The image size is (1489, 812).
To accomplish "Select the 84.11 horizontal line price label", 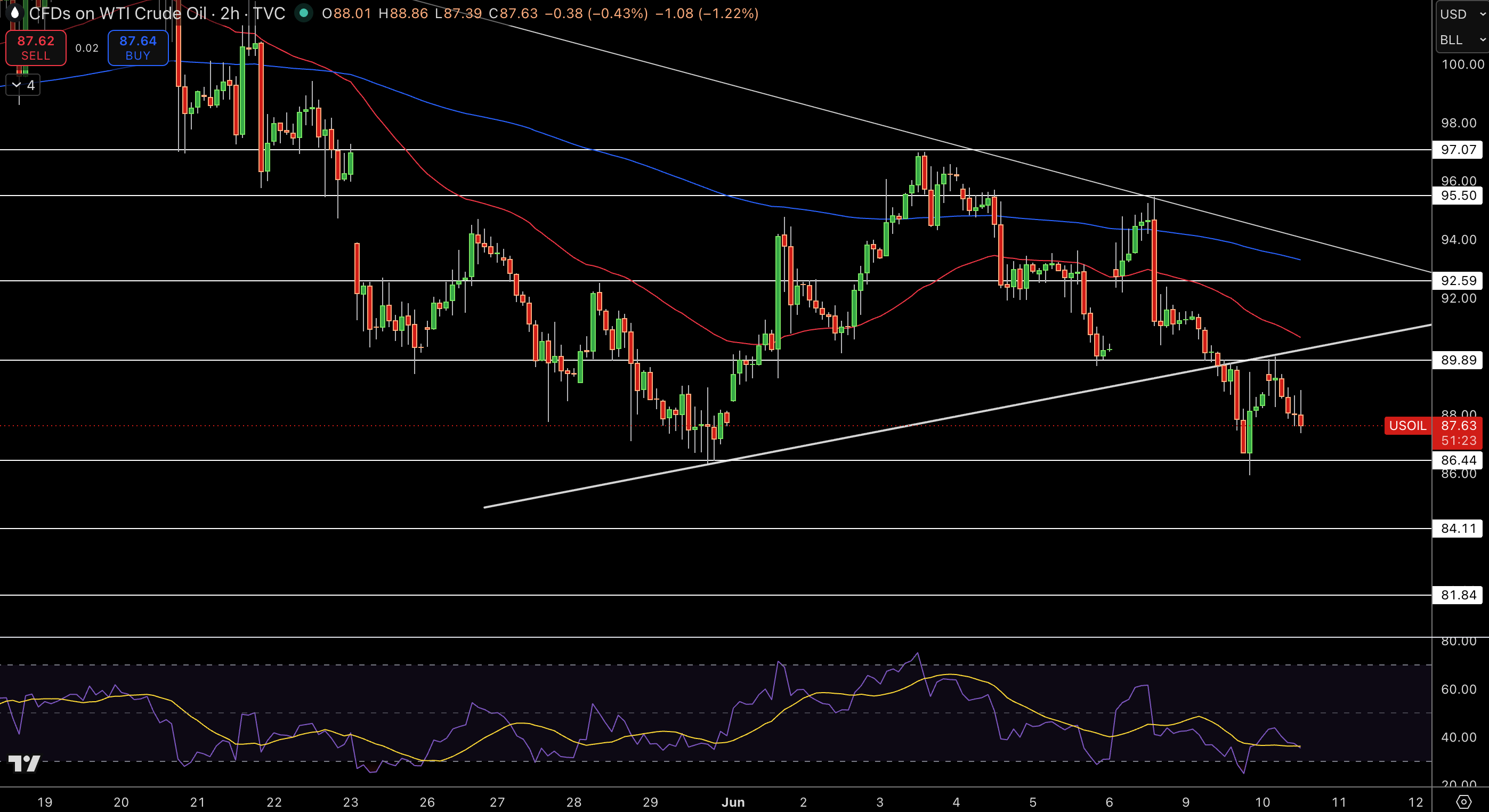I will pyautogui.click(x=1458, y=528).
